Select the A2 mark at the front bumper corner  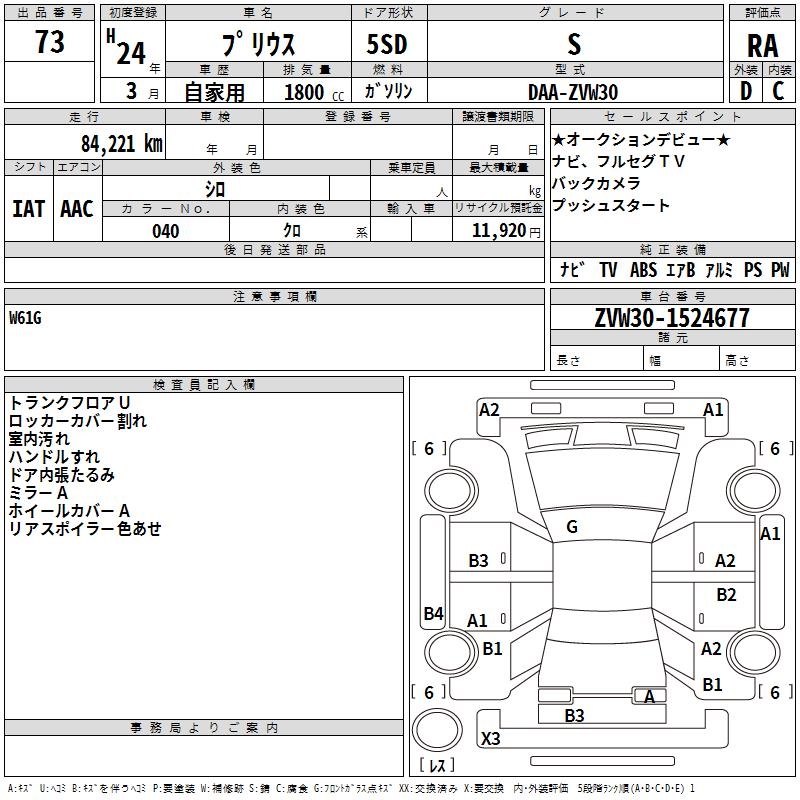coord(489,409)
